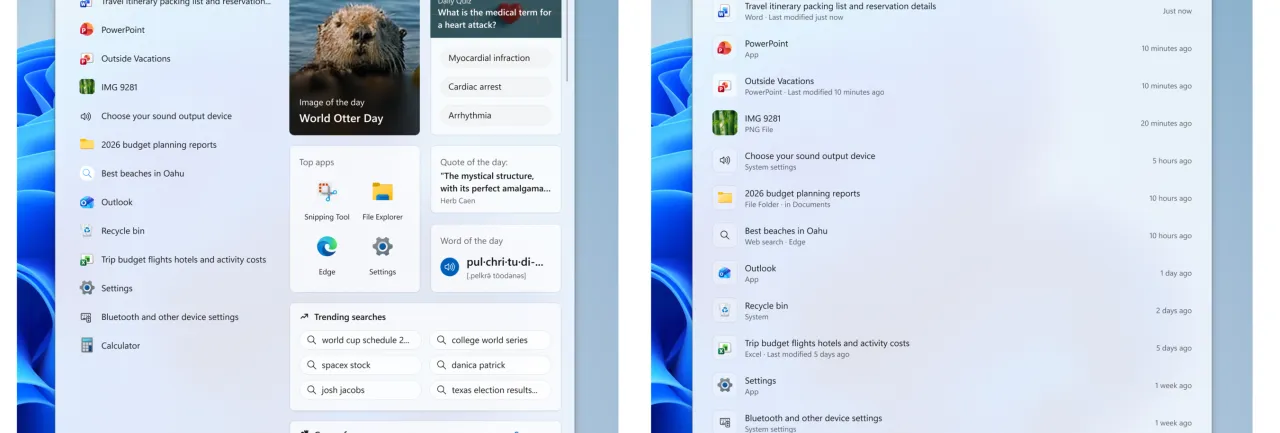
Task: Click IMG 9281 PNG thumbnail in detailed list
Action: (724, 123)
